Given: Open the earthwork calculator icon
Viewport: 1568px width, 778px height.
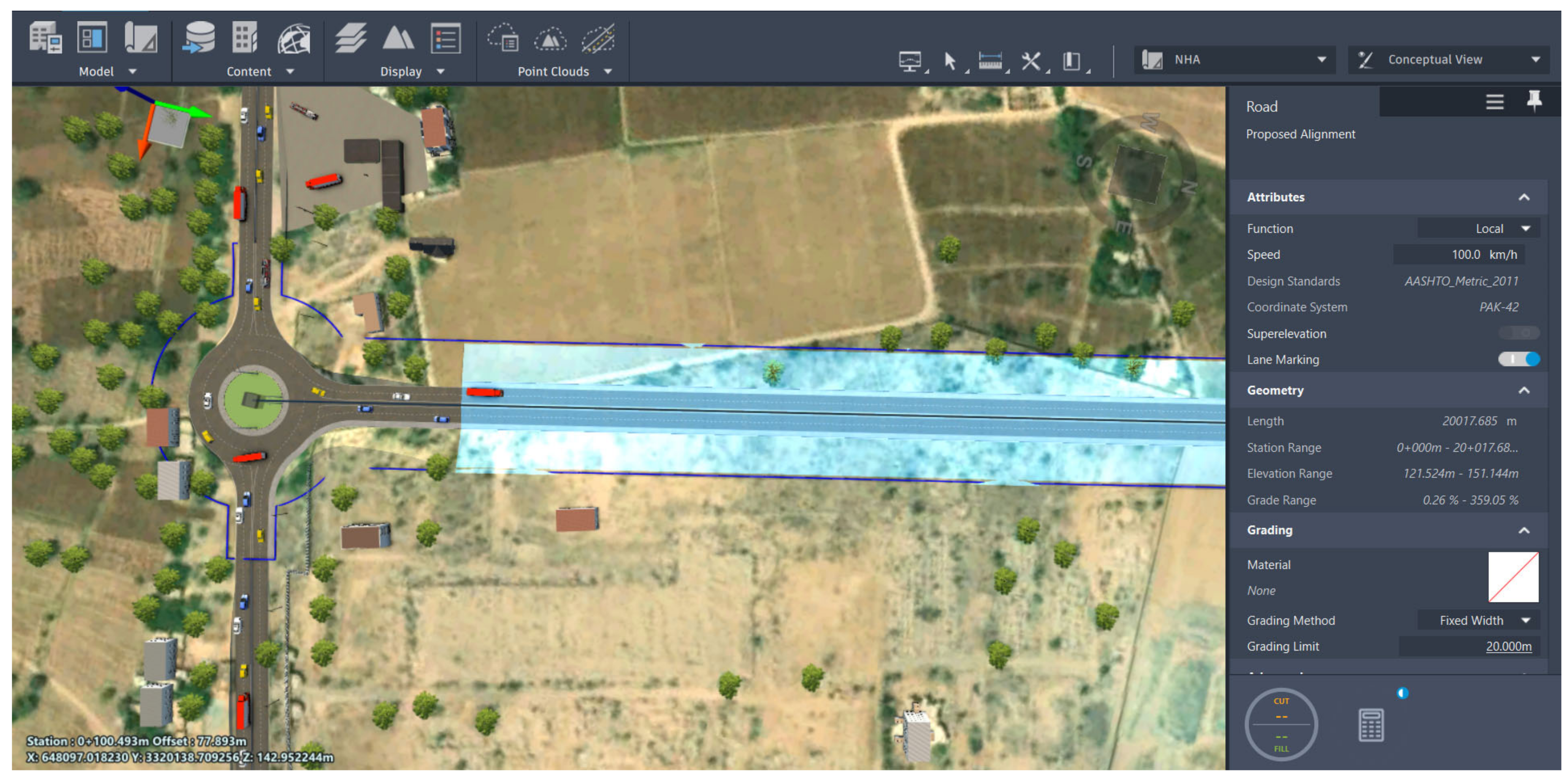Looking at the screenshot, I should (1371, 724).
